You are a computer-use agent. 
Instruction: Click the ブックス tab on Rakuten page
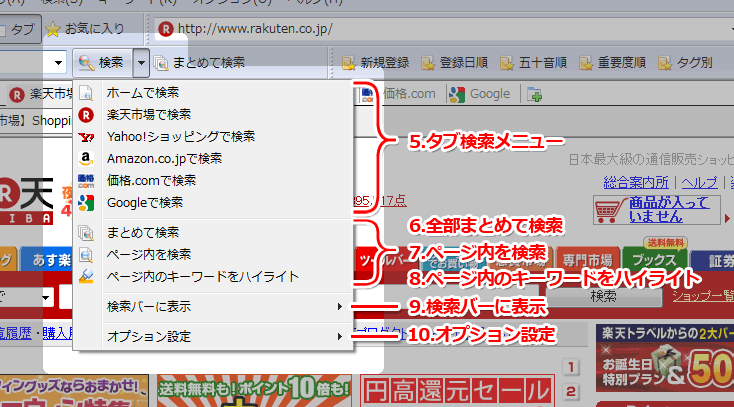pyautogui.click(x=654, y=259)
